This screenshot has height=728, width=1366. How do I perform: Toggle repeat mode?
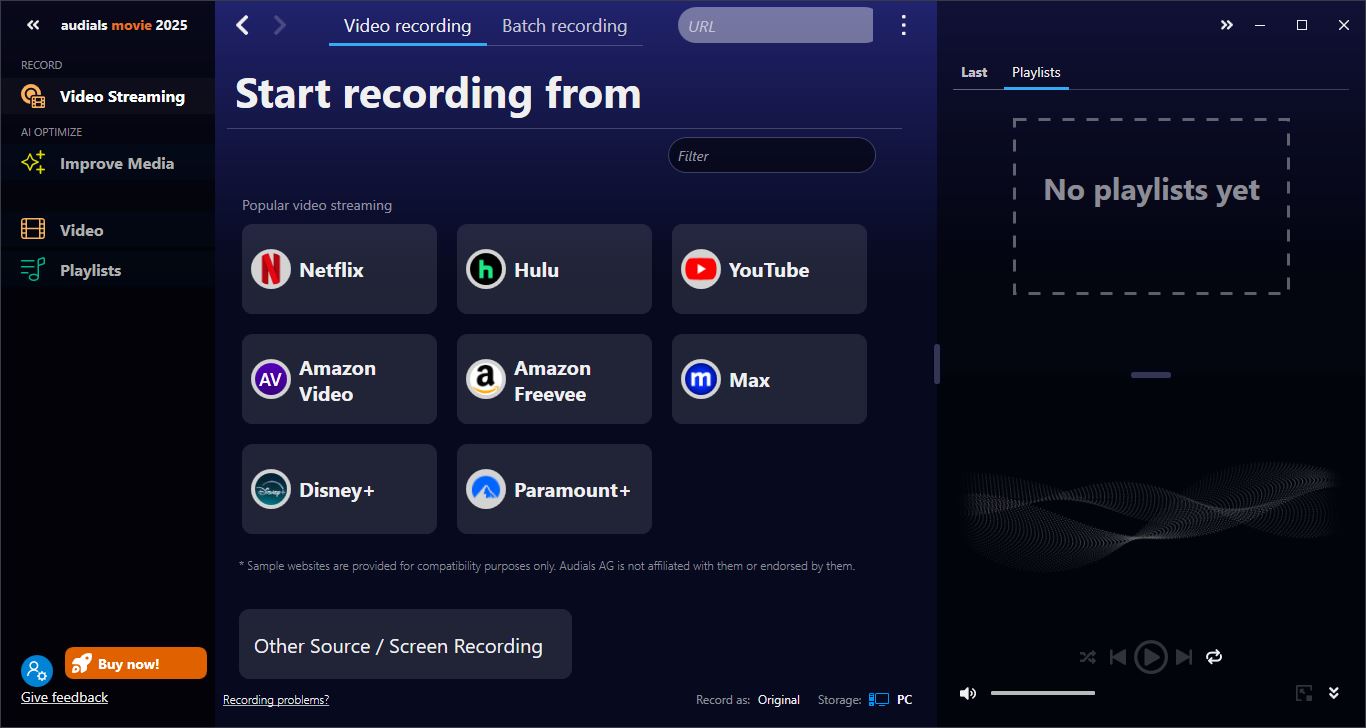(1214, 657)
